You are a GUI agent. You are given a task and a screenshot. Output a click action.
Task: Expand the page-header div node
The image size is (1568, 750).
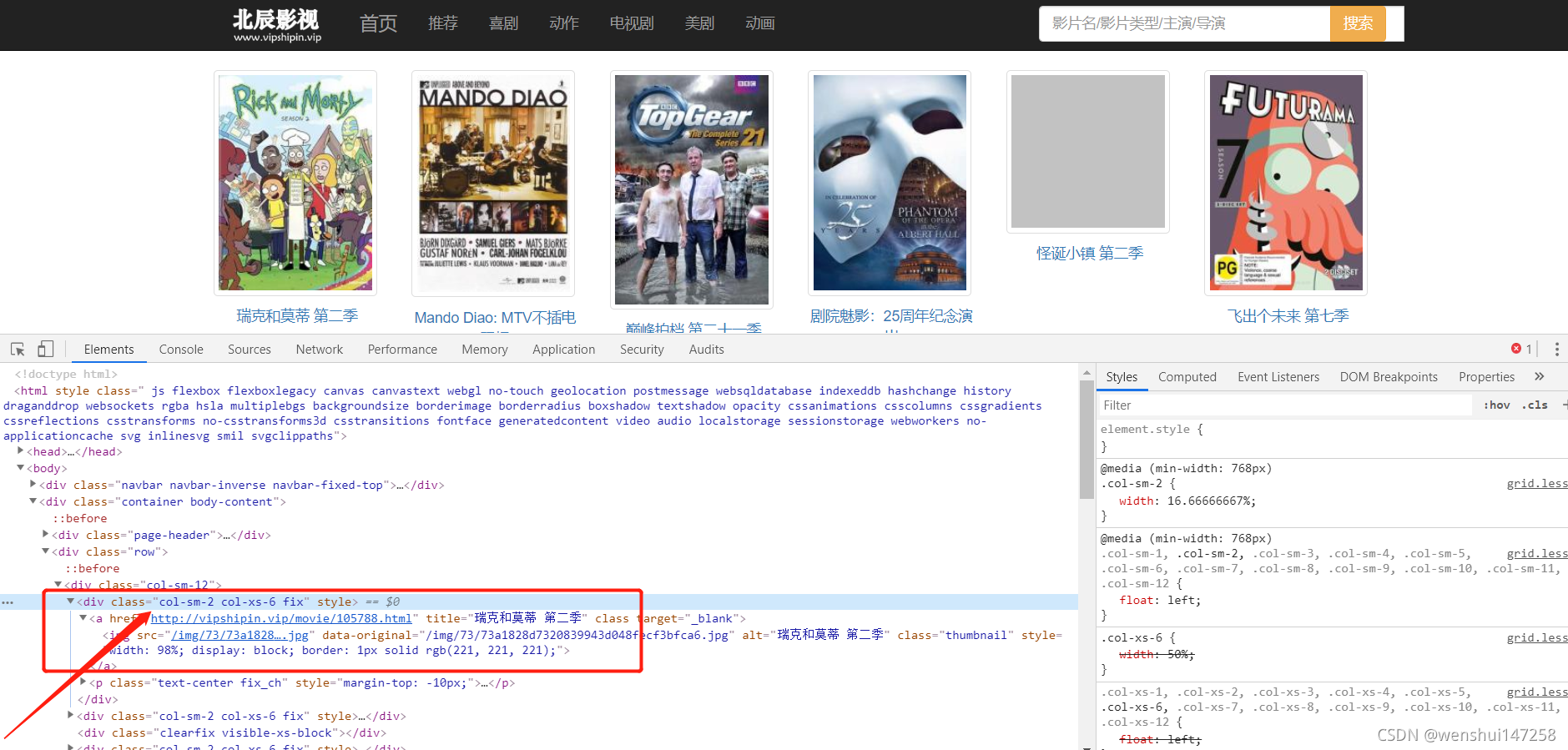[x=46, y=535]
